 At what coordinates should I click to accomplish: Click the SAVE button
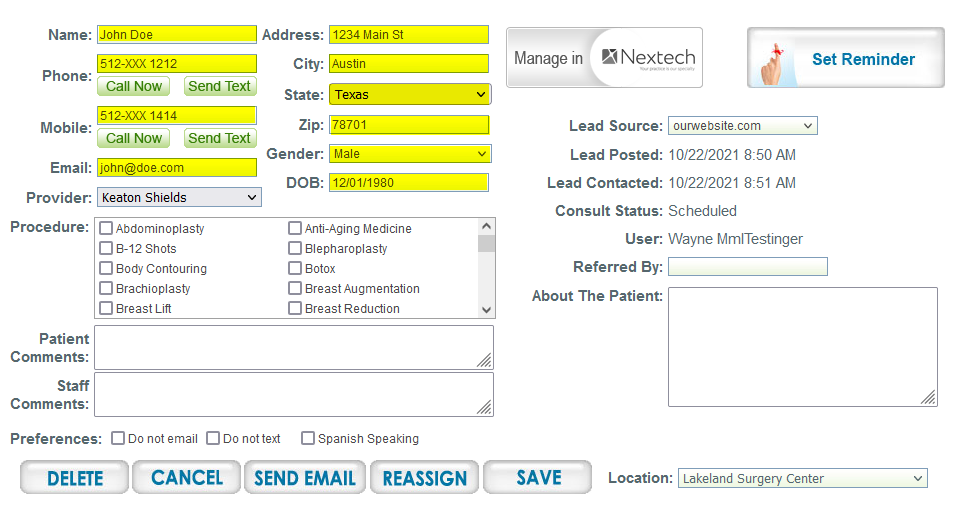coord(538,478)
